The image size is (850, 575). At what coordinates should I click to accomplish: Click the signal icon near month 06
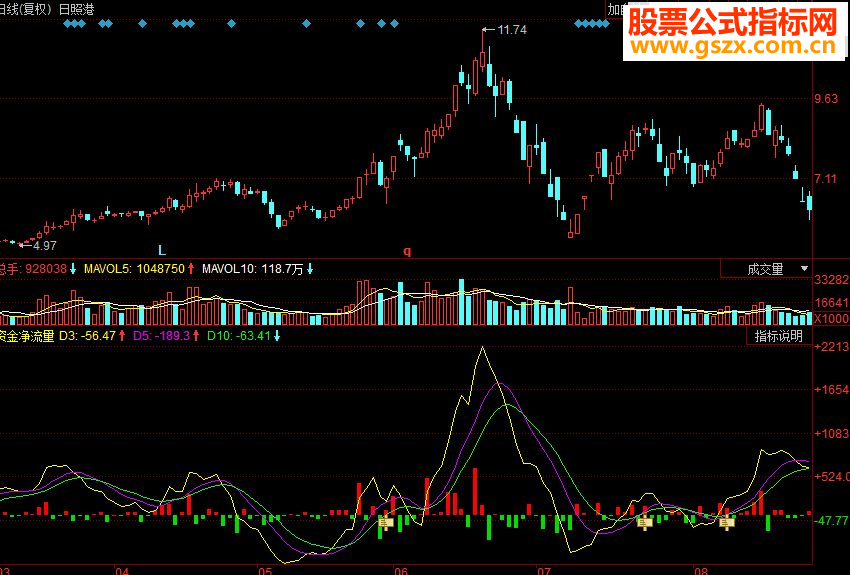click(385, 523)
